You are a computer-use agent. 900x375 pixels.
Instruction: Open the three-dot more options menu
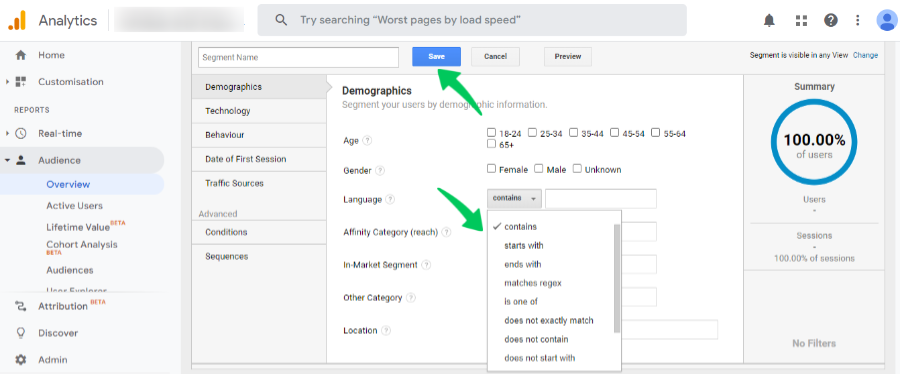[858, 21]
